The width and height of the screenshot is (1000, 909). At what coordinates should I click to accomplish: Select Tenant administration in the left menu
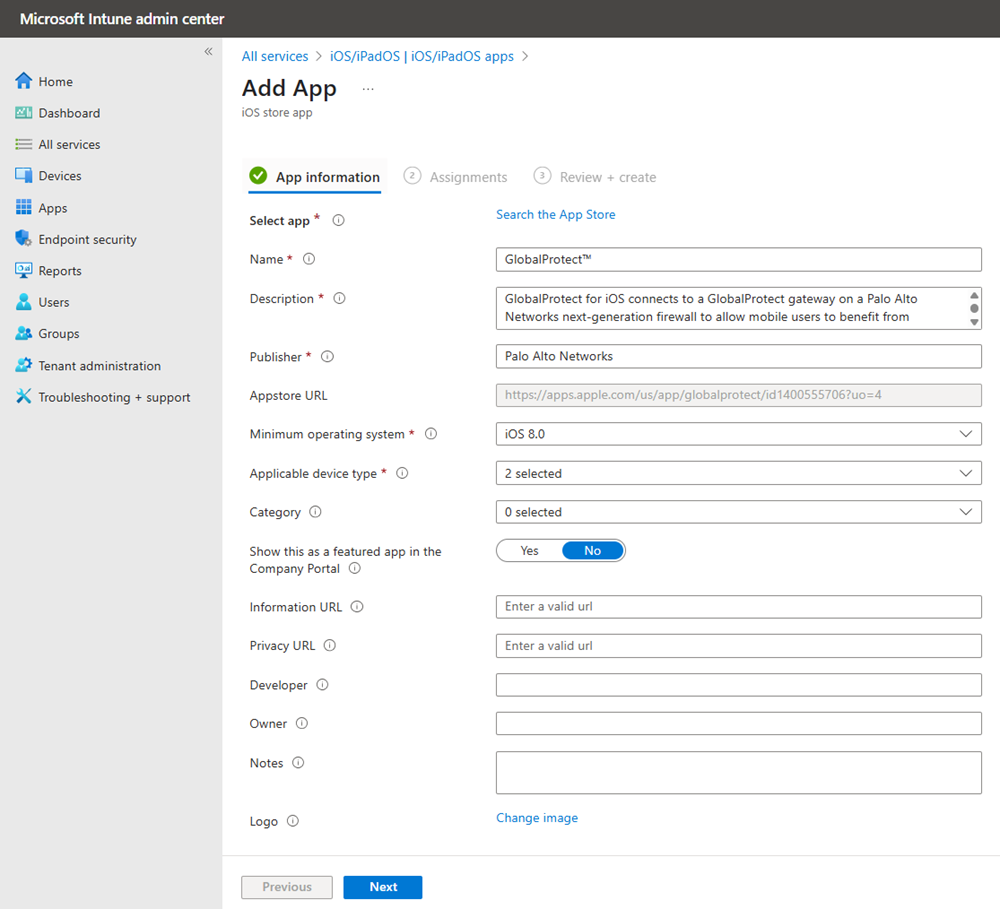[x=95, y=365]
